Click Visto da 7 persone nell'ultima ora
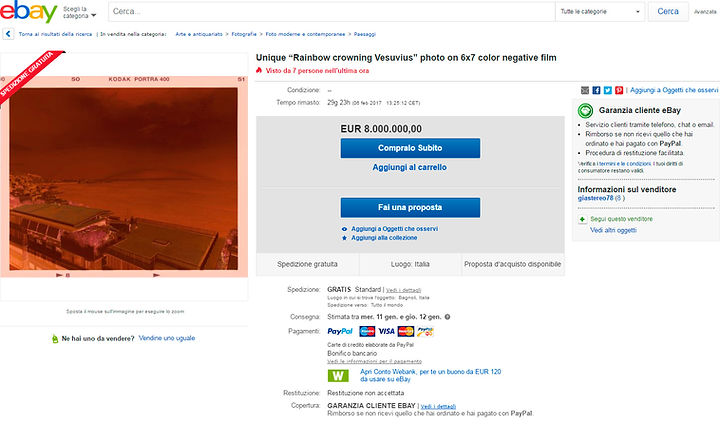The image size is (720, 443). [x=317, y=71]
